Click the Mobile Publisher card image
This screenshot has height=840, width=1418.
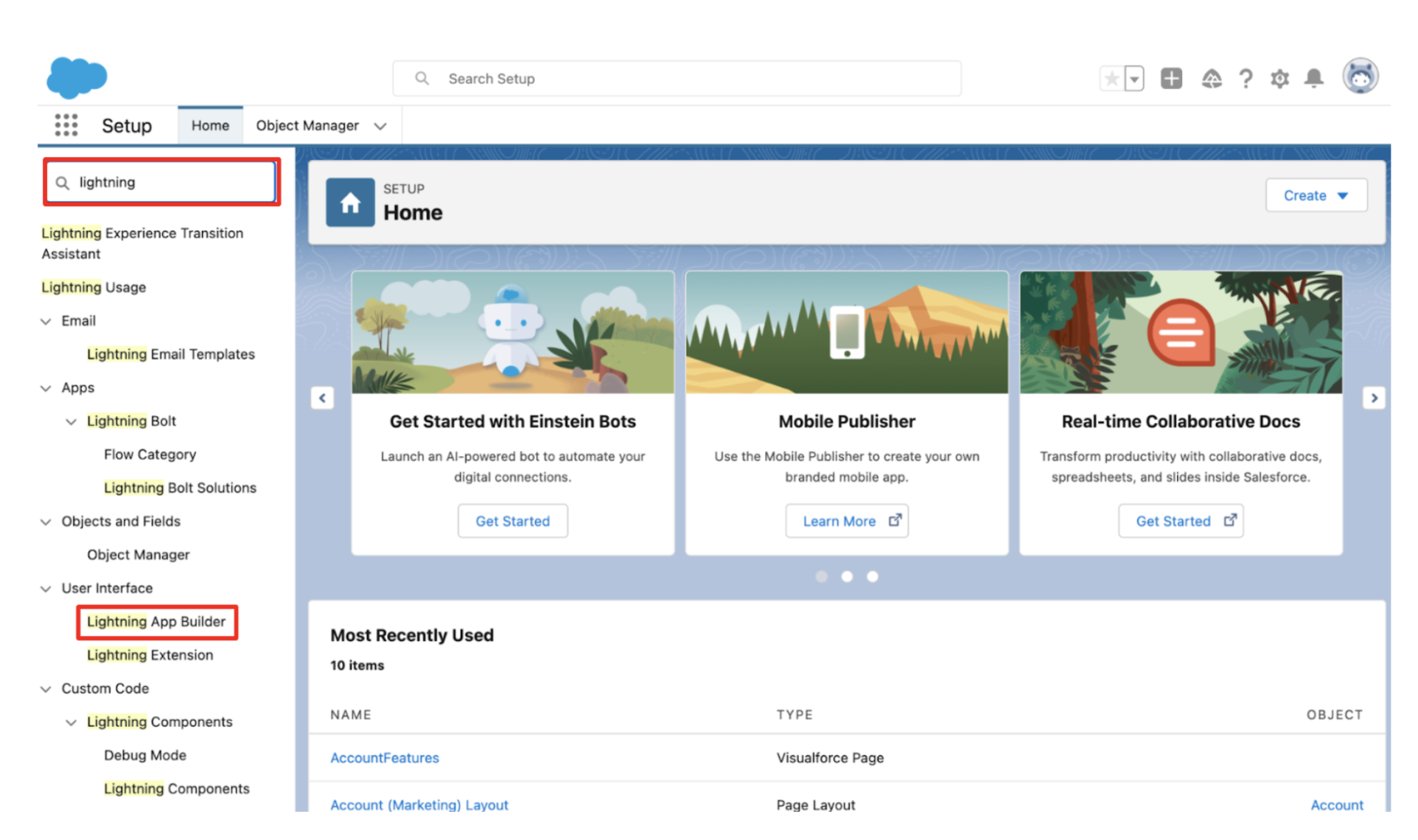(847, 332)
